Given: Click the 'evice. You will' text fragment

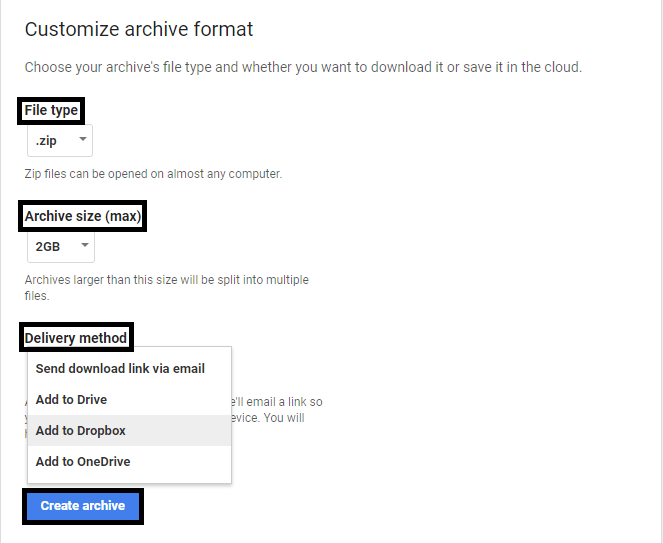Looking at the screenshot, I should point(268,418).
